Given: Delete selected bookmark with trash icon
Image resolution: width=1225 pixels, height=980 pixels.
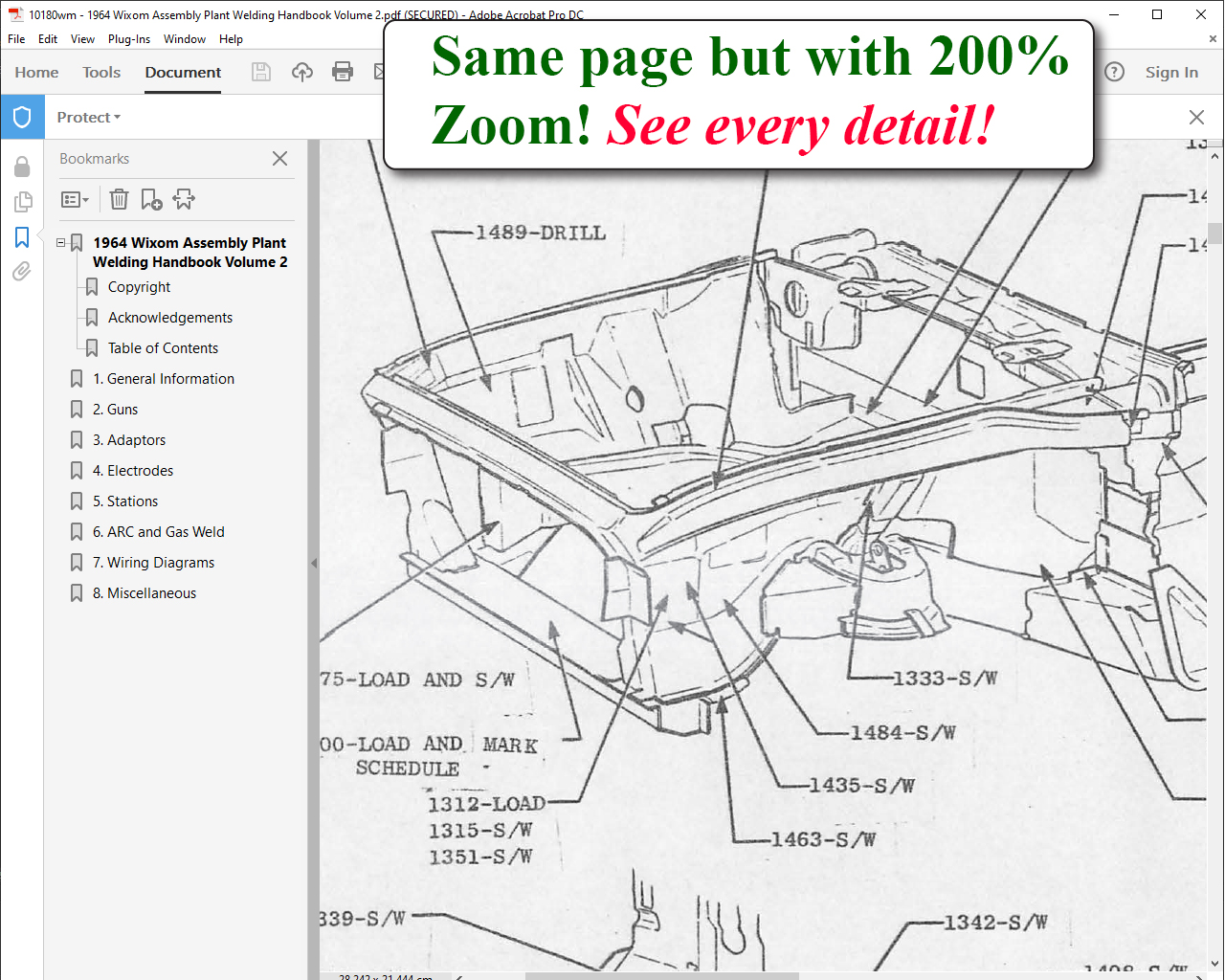Looking at the screenshot, I should click(119, 199).
